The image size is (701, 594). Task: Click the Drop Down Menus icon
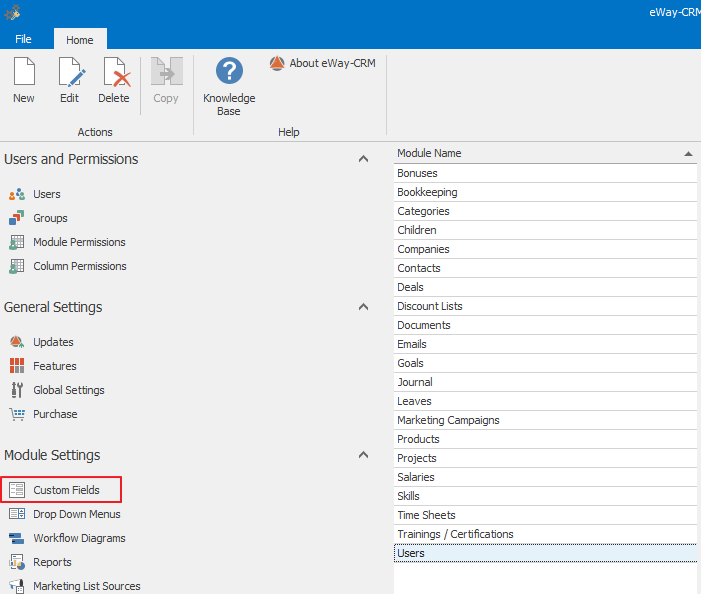click(17, 514)
